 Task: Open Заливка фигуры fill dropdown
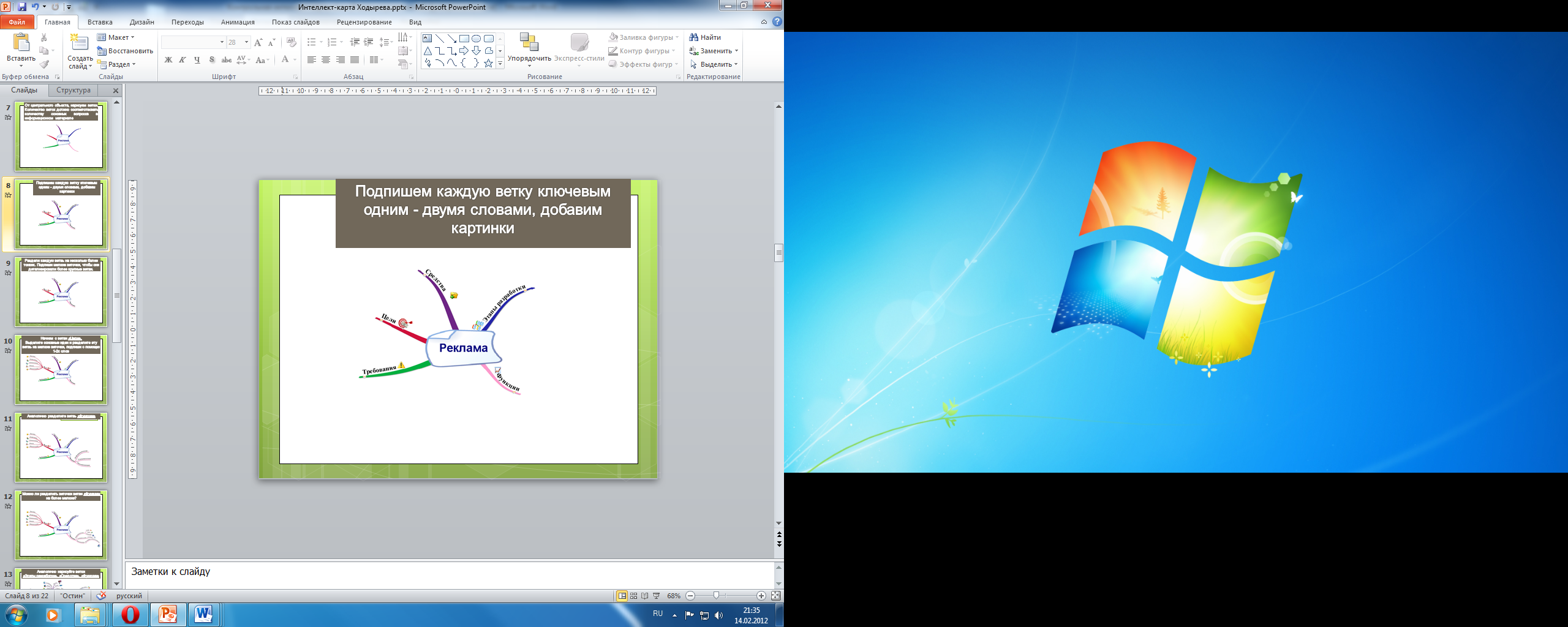643,37
